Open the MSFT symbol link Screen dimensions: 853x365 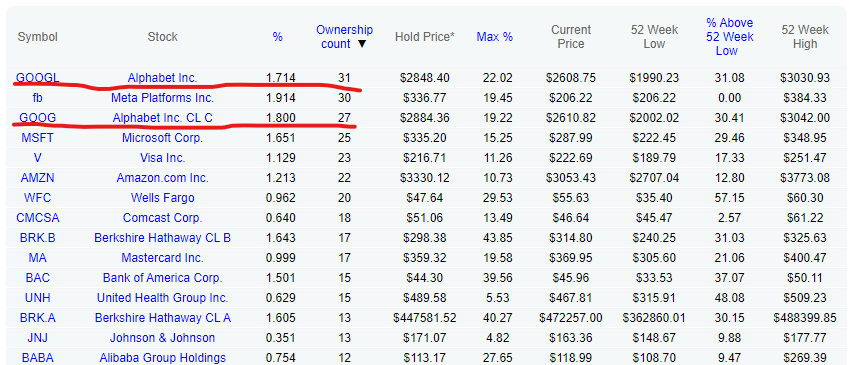[37, 138]
